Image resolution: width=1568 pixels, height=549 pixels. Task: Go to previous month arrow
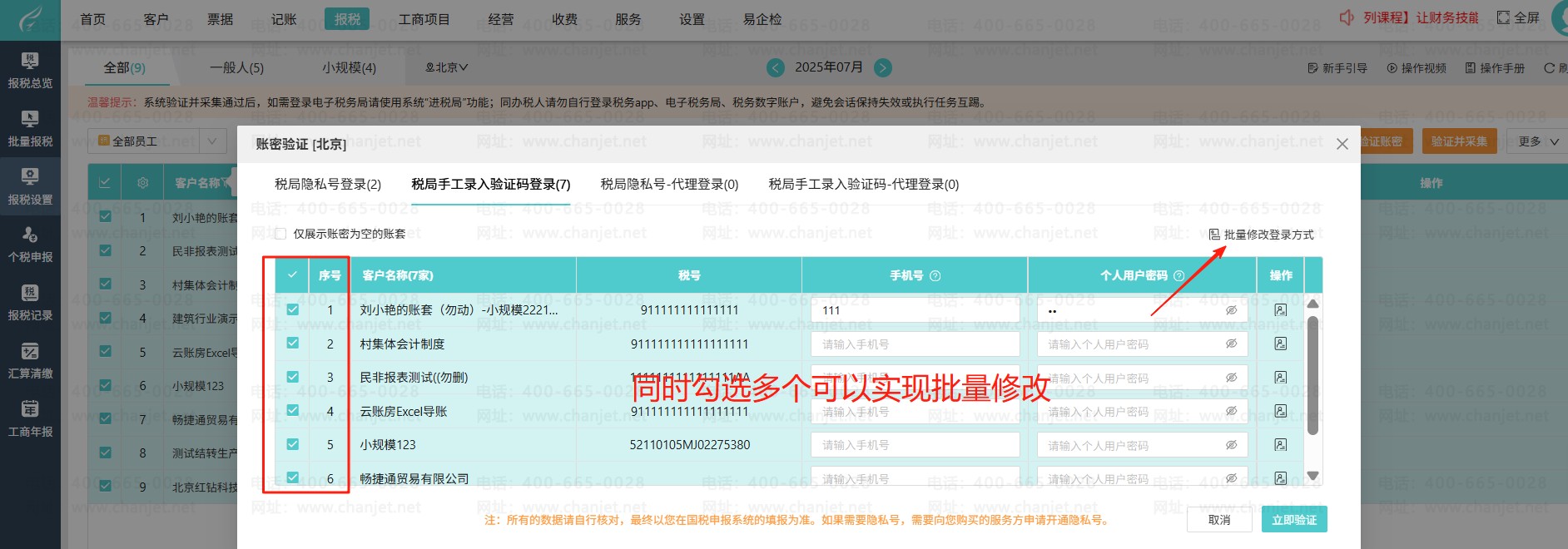[776, 67]
